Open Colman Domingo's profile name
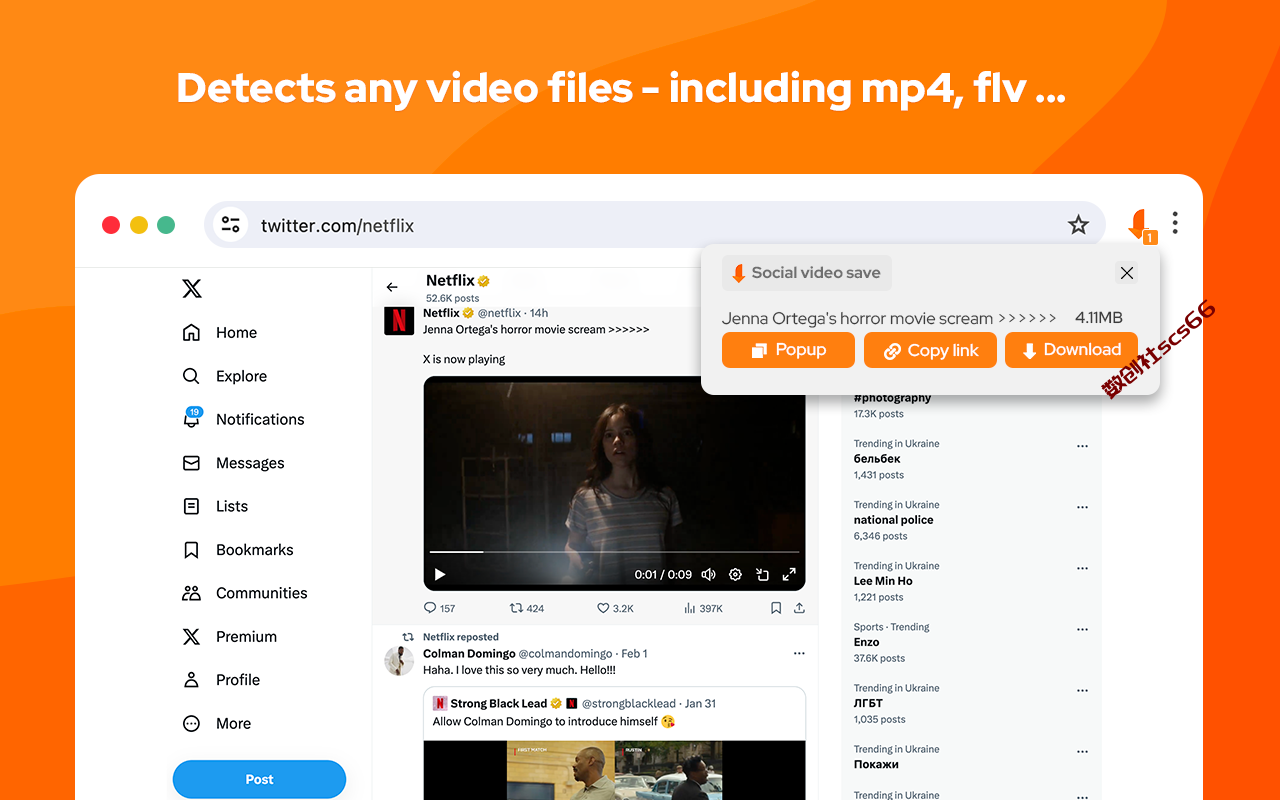Screen dimensions: 1280x800 coord(469,654)
